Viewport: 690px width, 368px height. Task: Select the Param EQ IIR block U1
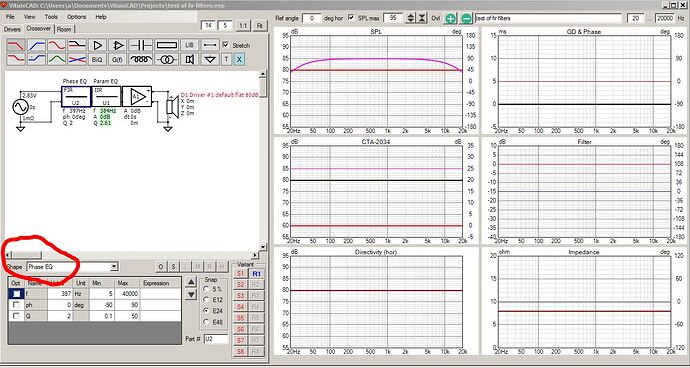[106, 96]
